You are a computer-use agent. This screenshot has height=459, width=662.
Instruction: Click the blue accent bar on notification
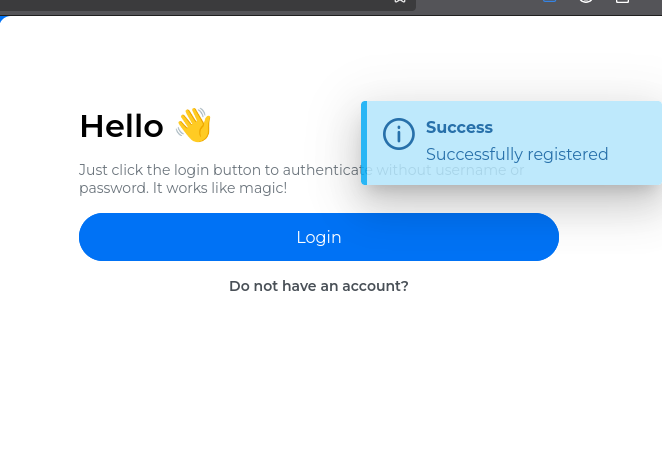pos(364,143)
